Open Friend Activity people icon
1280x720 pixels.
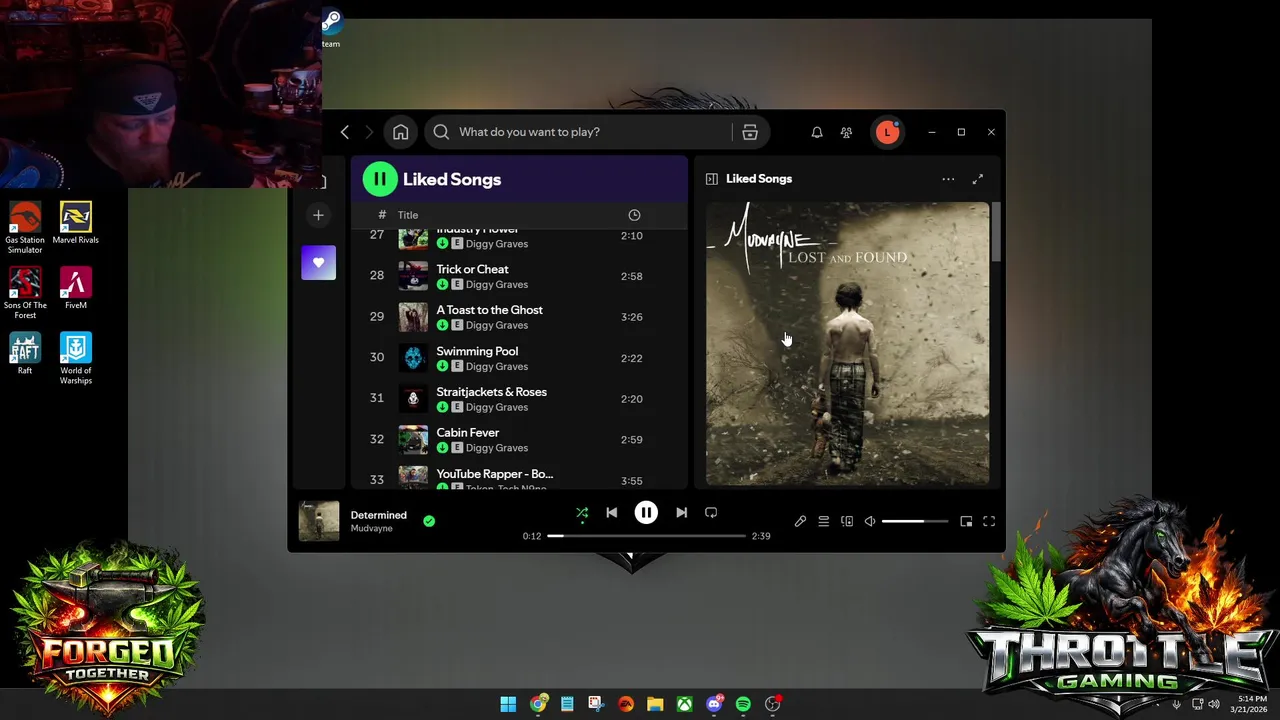[846, 132]
